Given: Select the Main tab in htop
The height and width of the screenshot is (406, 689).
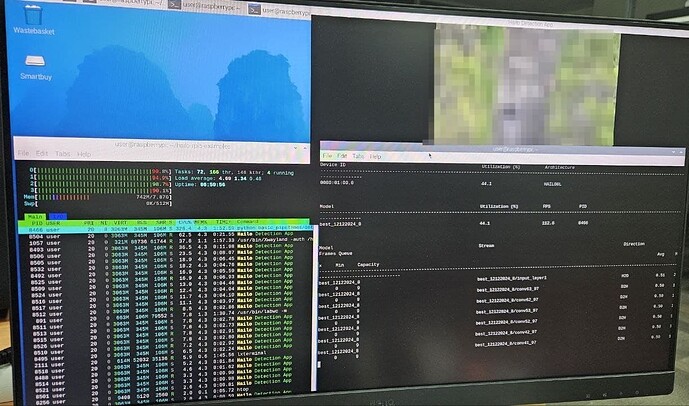Looking at the screenshot, I should 35,214.
